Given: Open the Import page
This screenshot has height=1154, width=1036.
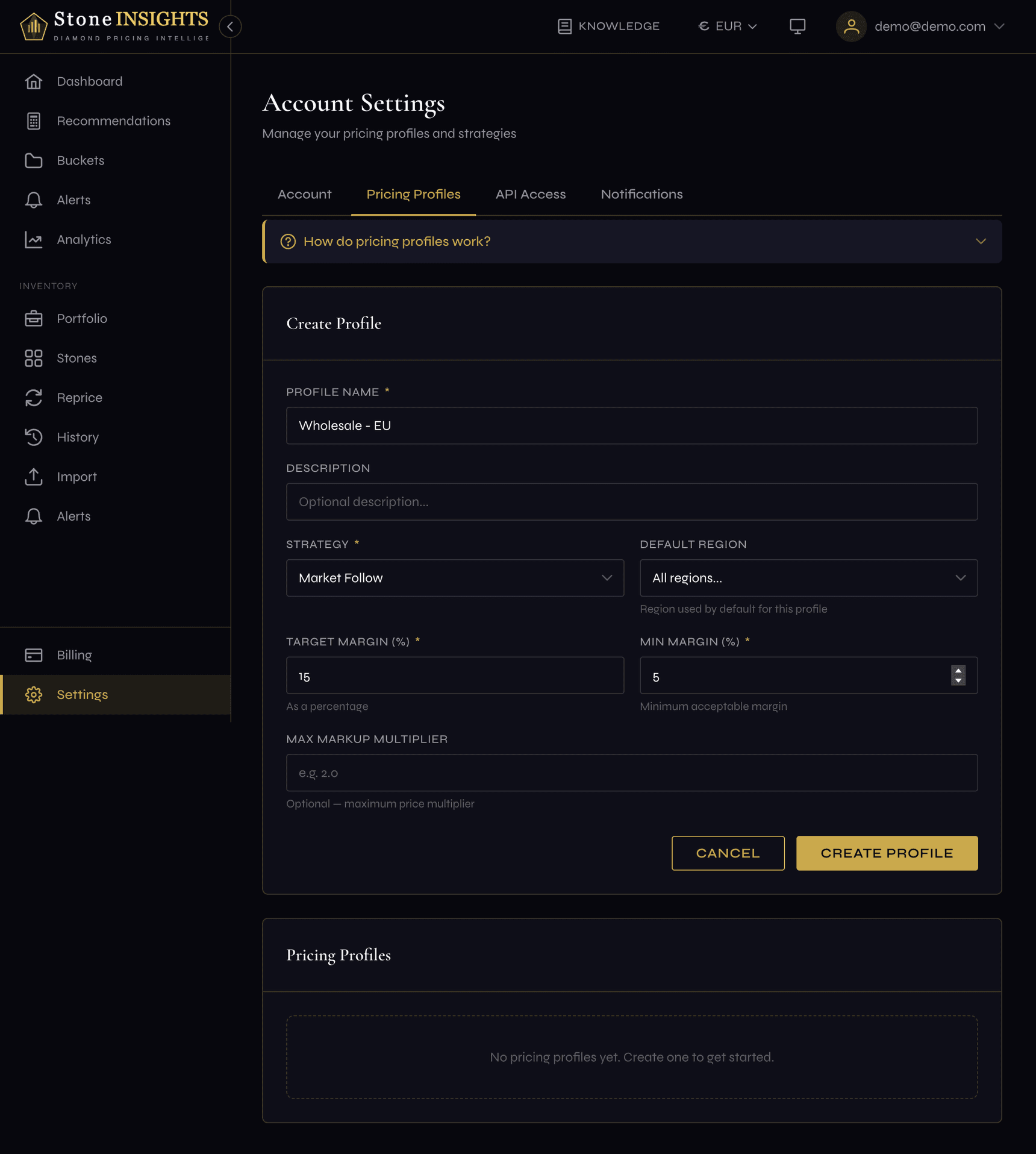Looking at the screenshot, I should 76,476.
